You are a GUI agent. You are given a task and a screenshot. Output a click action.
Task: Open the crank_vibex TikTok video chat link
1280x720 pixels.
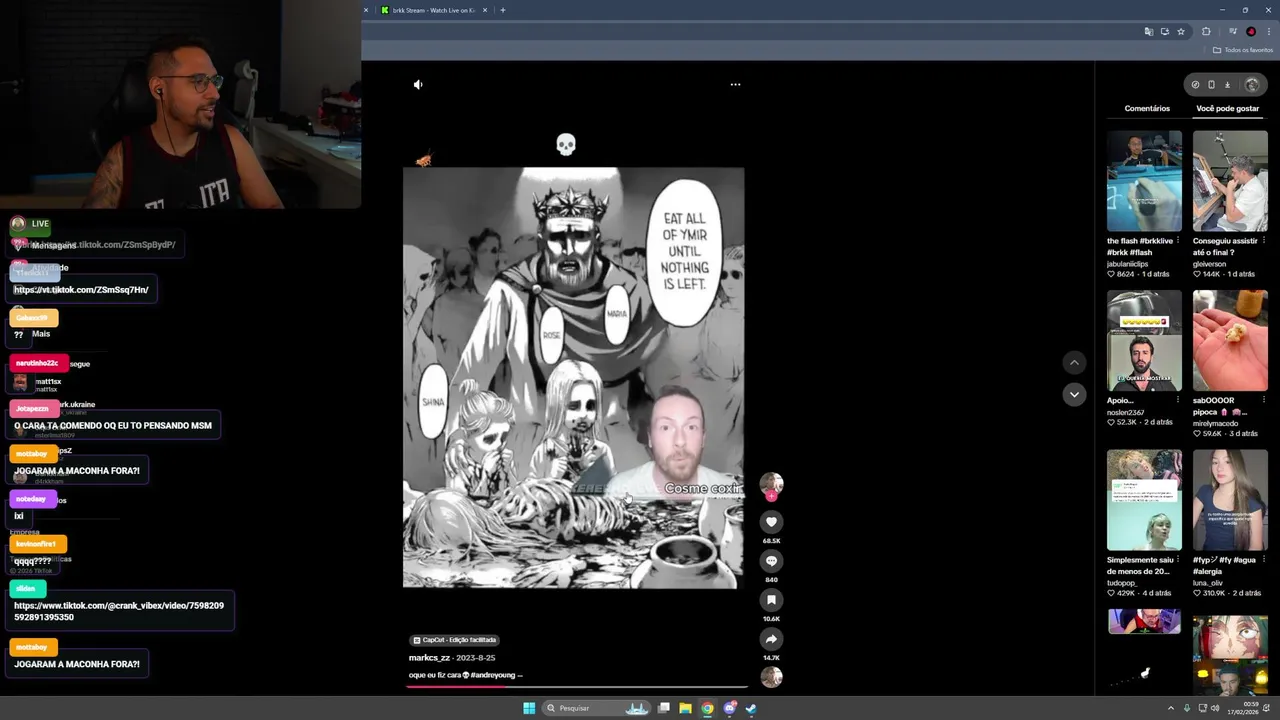(x=119, y=611)
